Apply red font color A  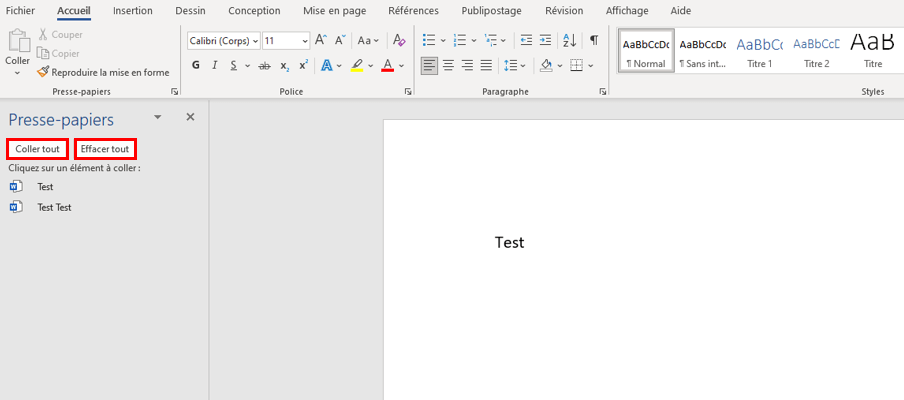387,65
